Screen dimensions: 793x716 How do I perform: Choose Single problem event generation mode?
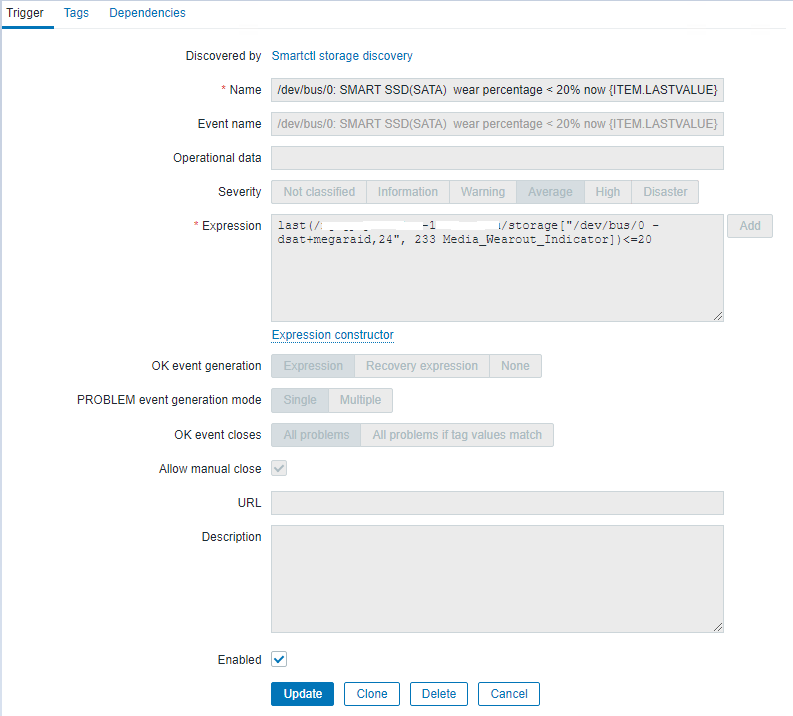(300, 400)
